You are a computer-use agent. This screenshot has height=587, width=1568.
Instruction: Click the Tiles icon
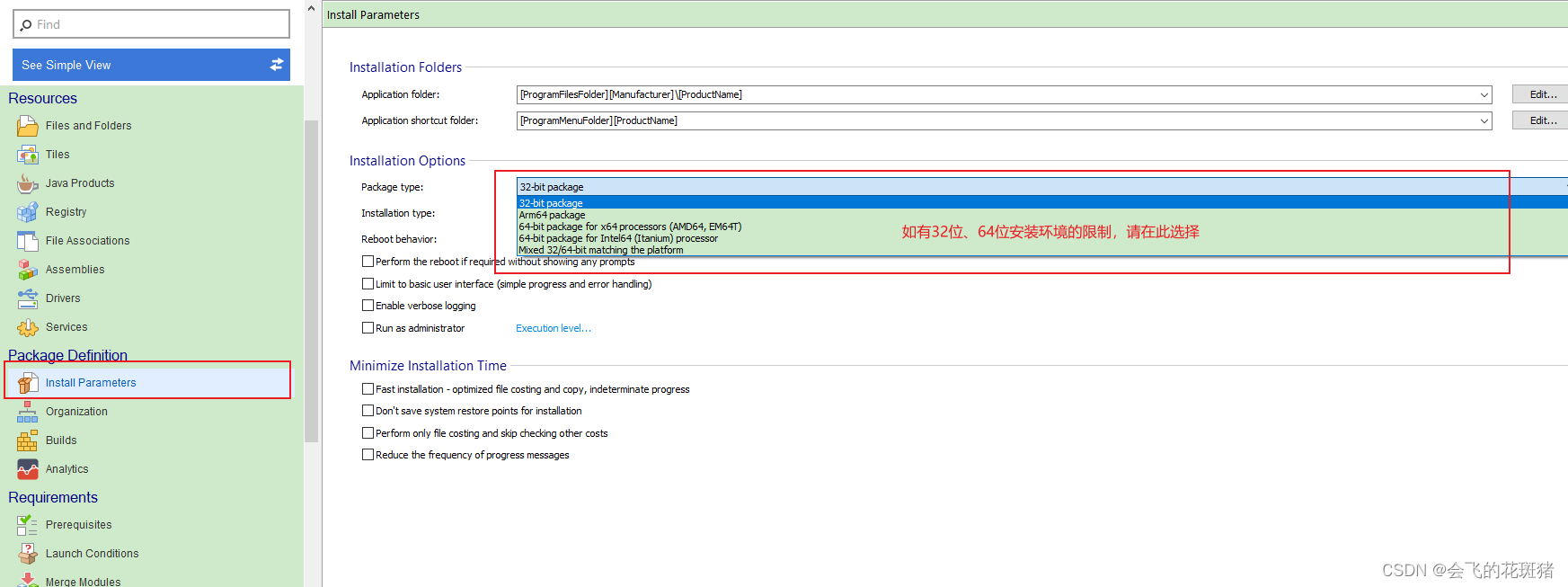[28, 155]
